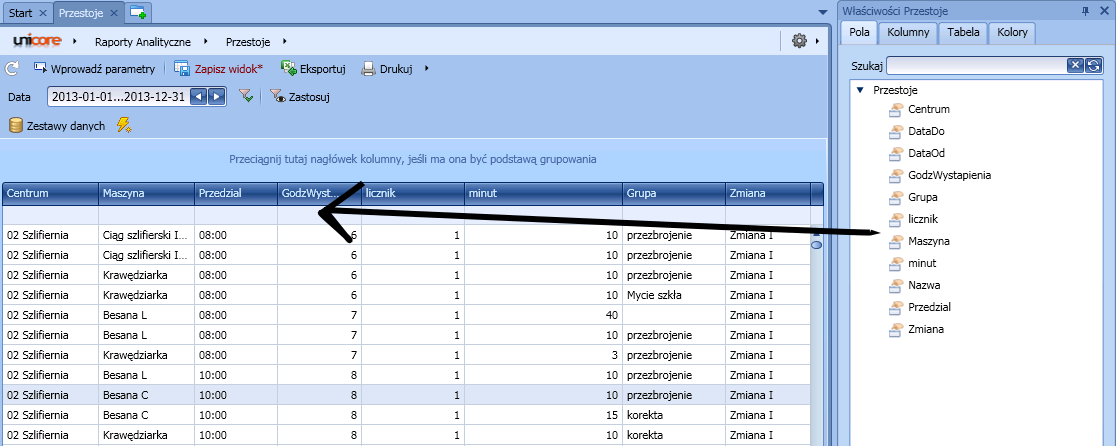1116x446 pixels.
Task: Click the Eksportuj button
Action: pos(313,69)
